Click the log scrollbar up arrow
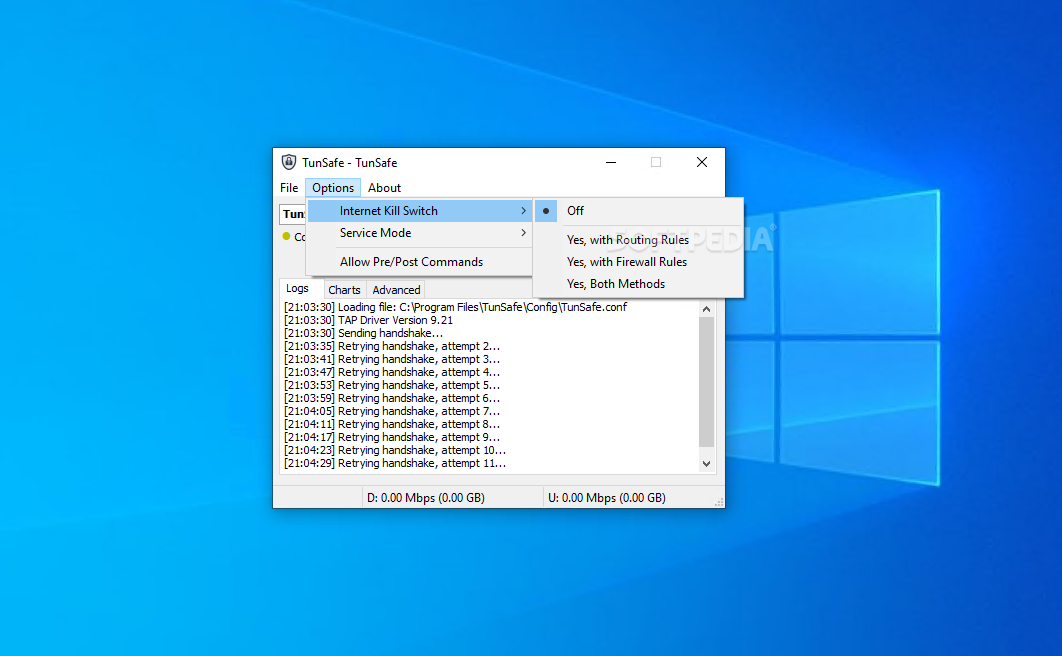This screenshot has width=1062, height=656. 706,309
